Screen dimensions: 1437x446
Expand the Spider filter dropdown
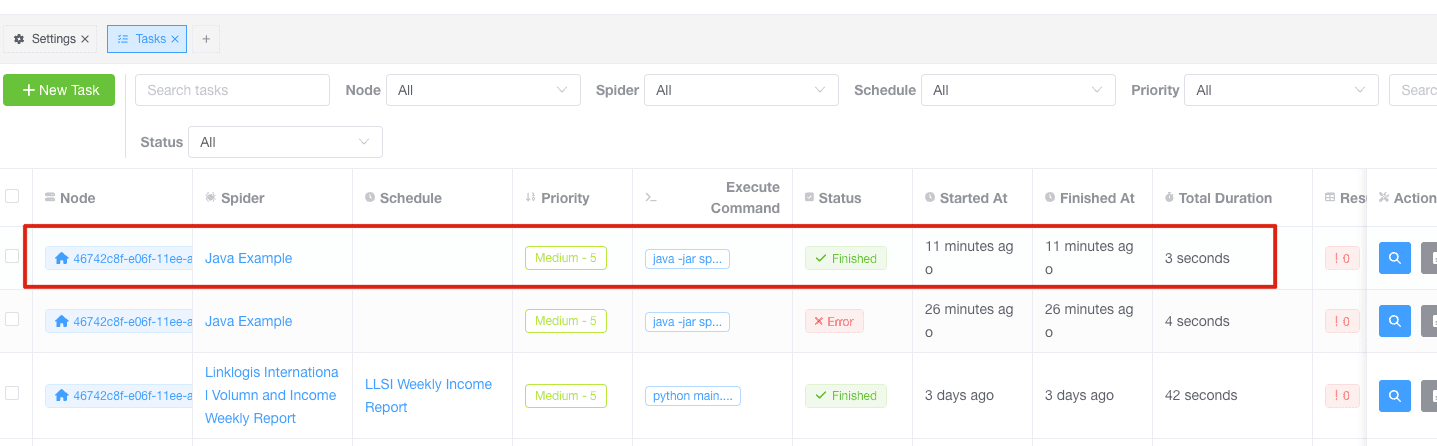[x=741, y=90]
